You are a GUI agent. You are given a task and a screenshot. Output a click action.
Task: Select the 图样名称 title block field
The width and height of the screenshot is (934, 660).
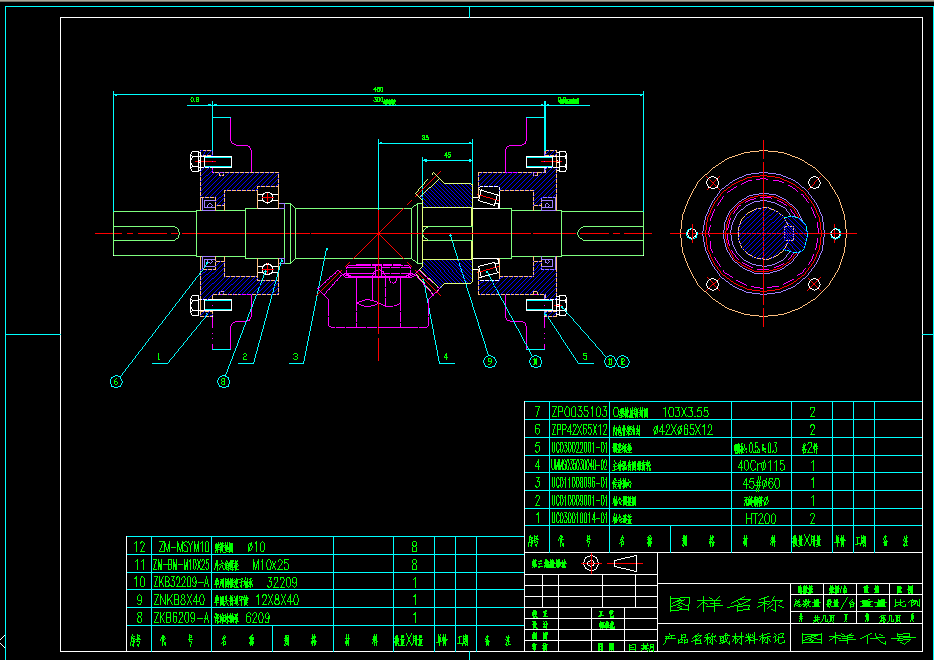pyautogui.click(x=721, y=604)
